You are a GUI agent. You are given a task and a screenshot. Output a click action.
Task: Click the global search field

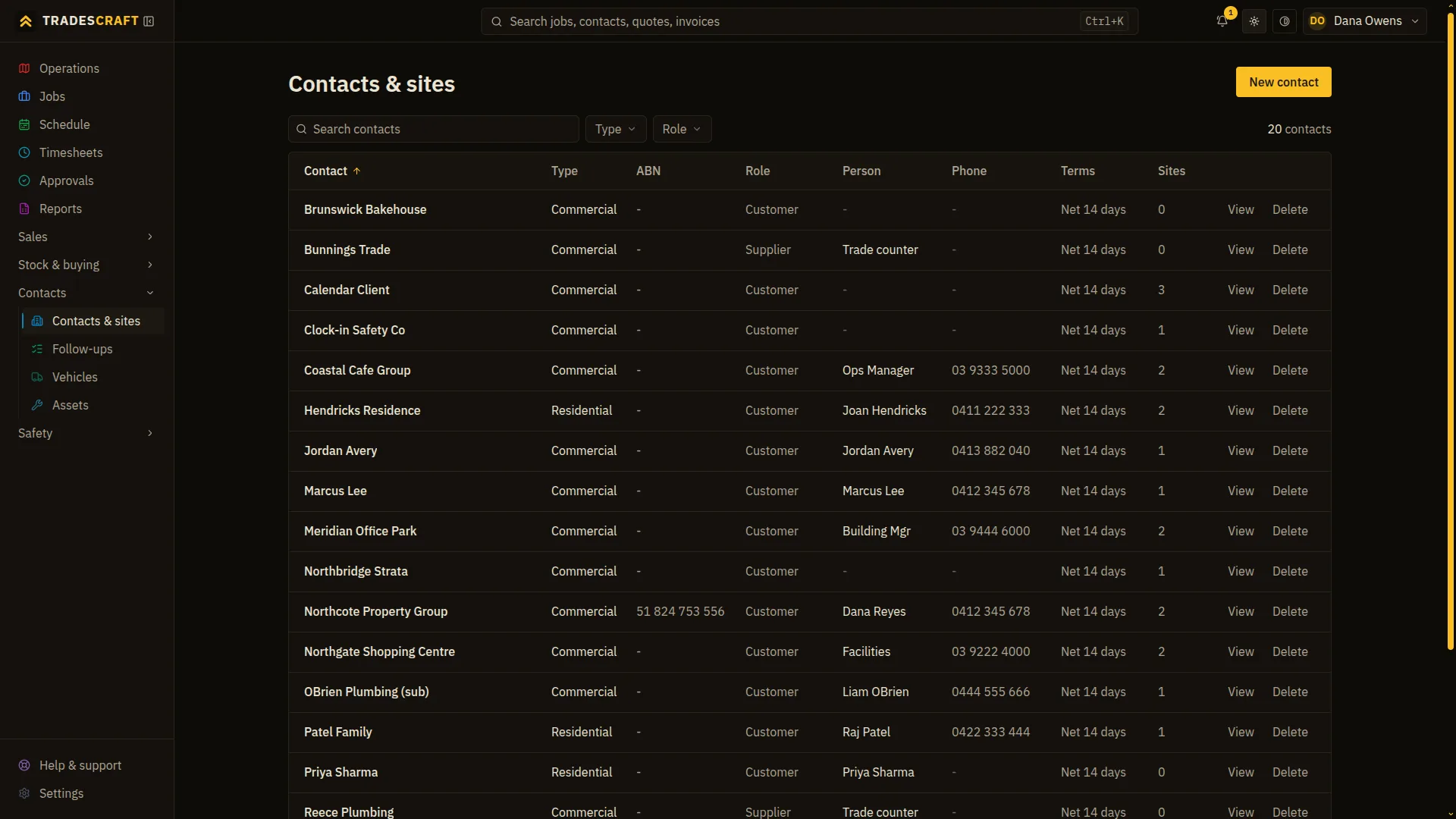[x=809, y=21]
